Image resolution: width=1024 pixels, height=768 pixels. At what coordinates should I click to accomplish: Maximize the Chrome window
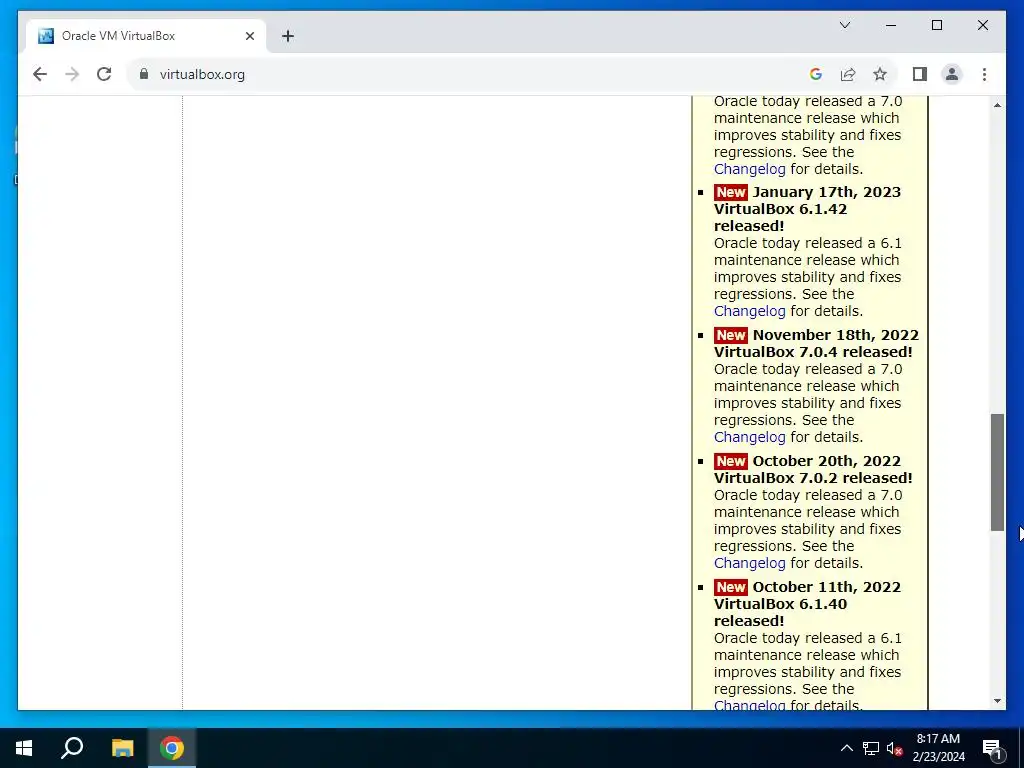936,25
